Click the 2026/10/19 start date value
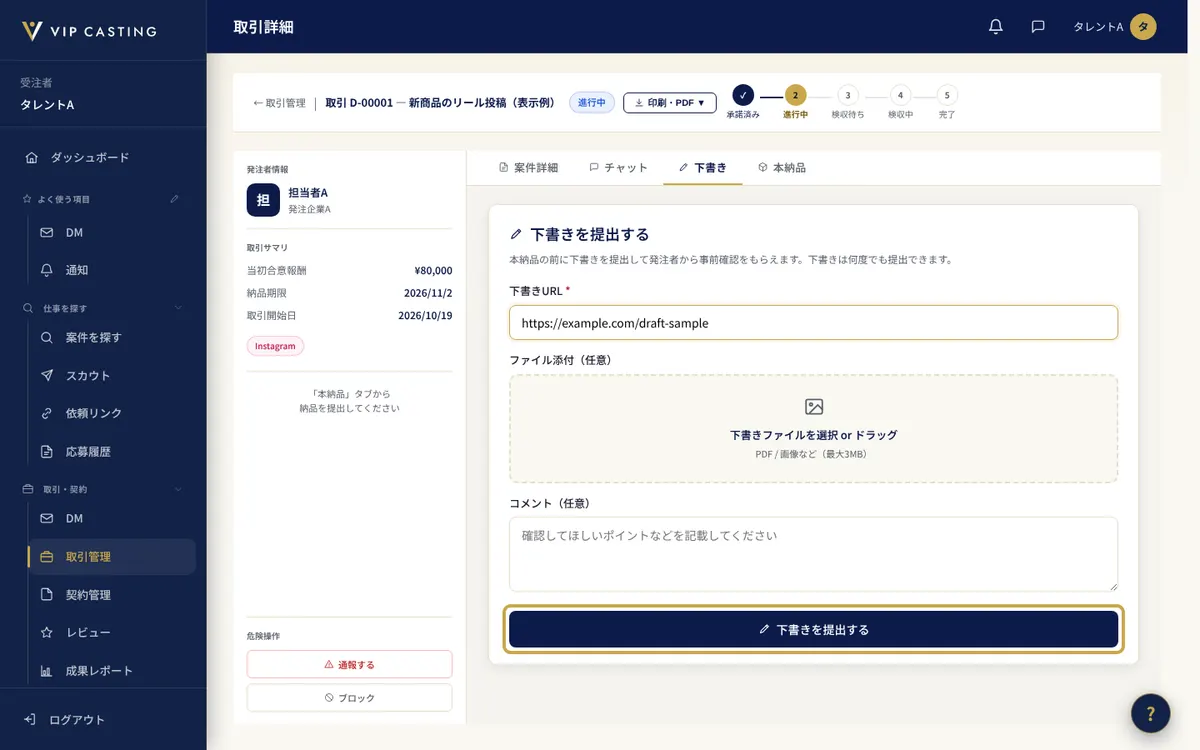1200x750 pixels. 425,315
